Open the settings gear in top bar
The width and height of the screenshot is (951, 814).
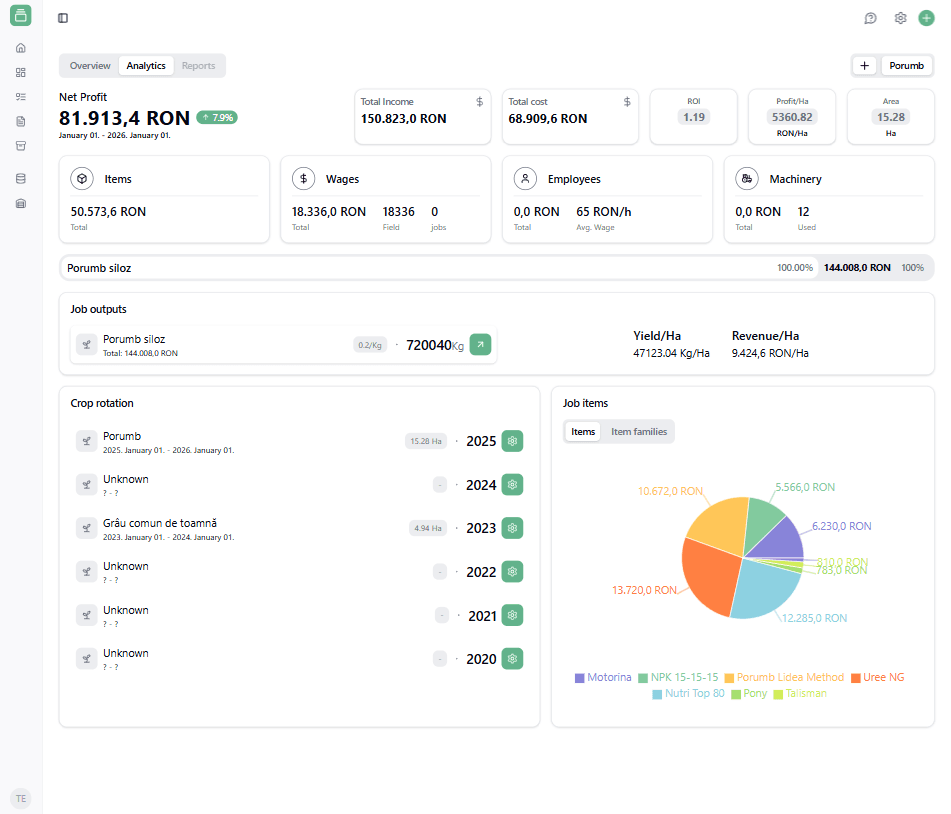[900, 18]
